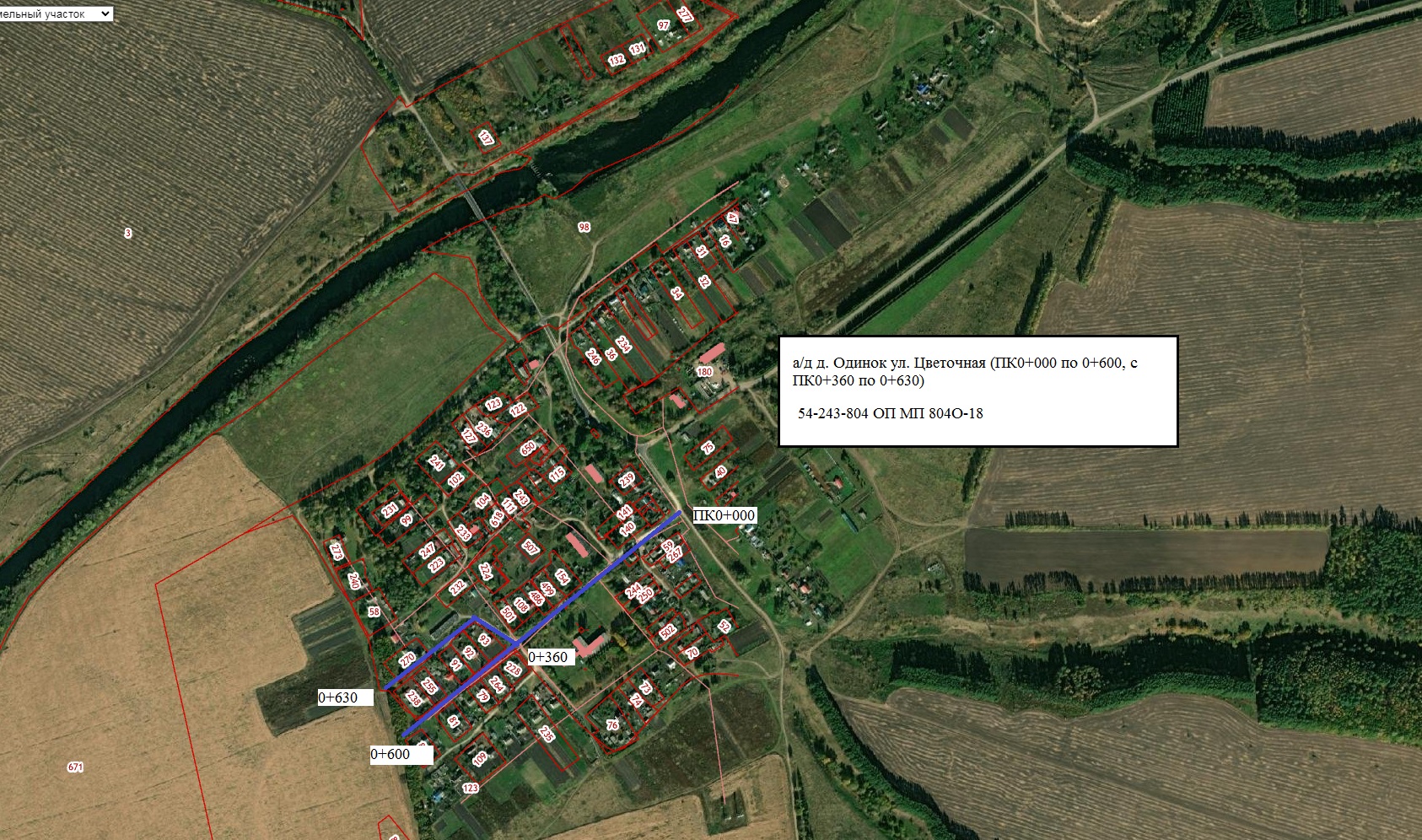Image resolution: width=1422 pixels, height=840 pixels.
Task: Open the land plot type dropdown
Action: [56, 13]
